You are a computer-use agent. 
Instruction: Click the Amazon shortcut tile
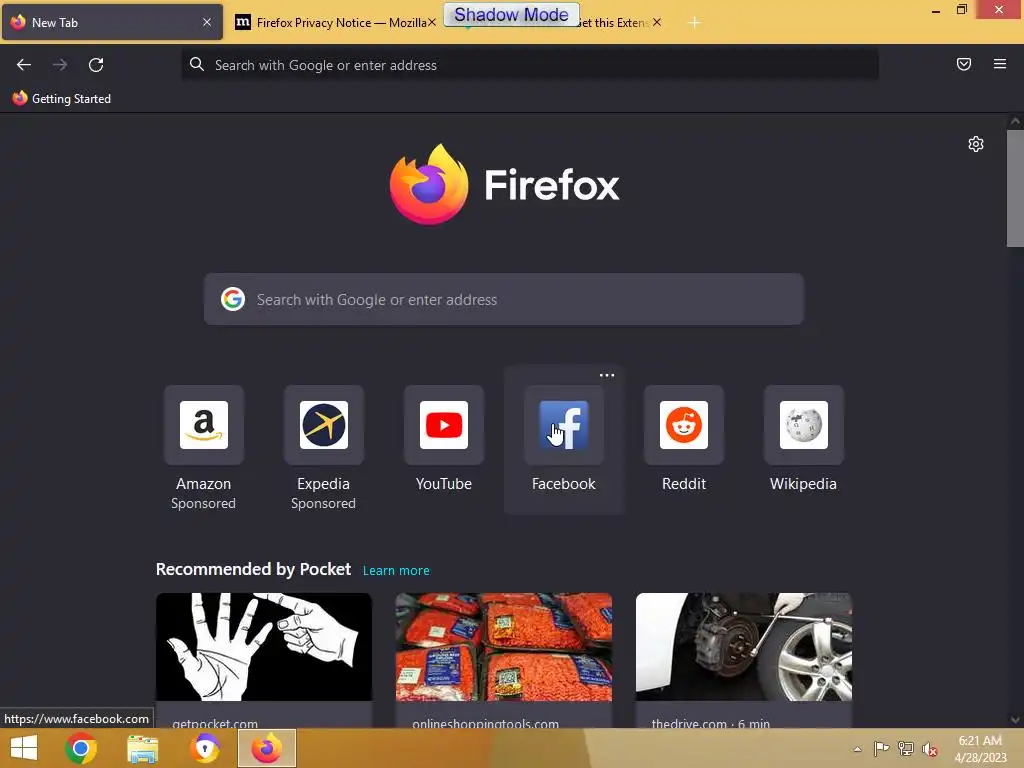(x=204, y=425)
